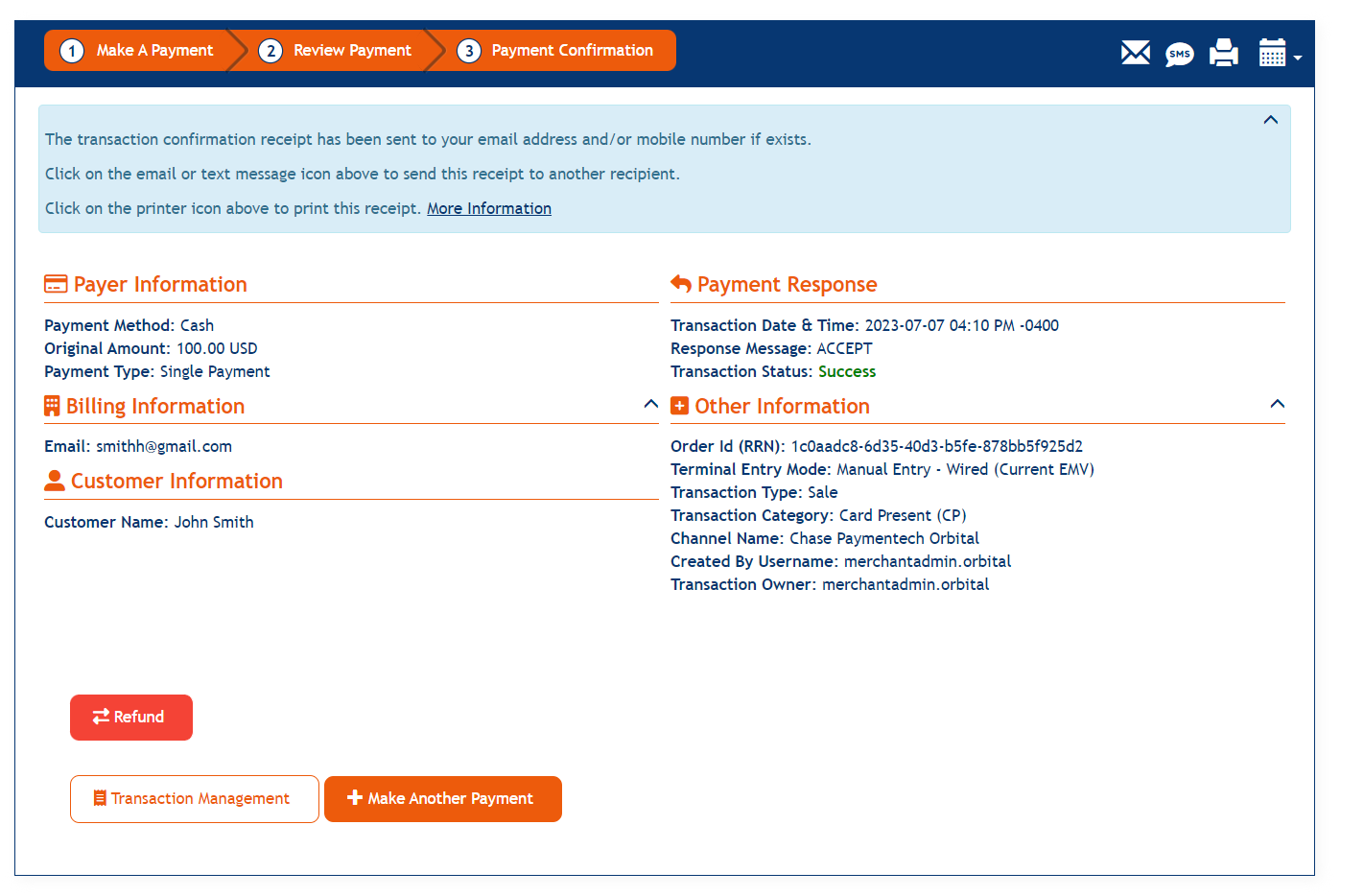Open the calendar icon in the toolbar
This screenshot has height=896, width=1364.
(x=1273, y=53)
